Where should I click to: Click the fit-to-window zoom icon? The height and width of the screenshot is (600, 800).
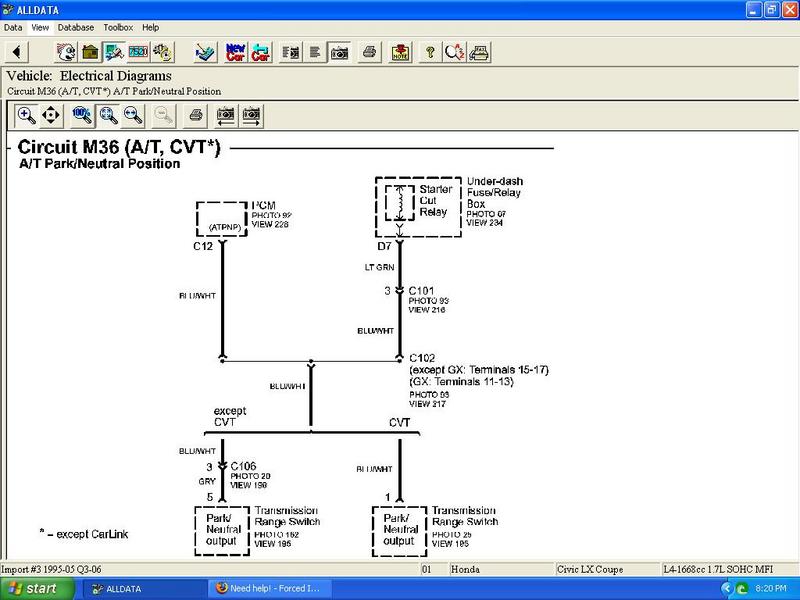point(107,115)
